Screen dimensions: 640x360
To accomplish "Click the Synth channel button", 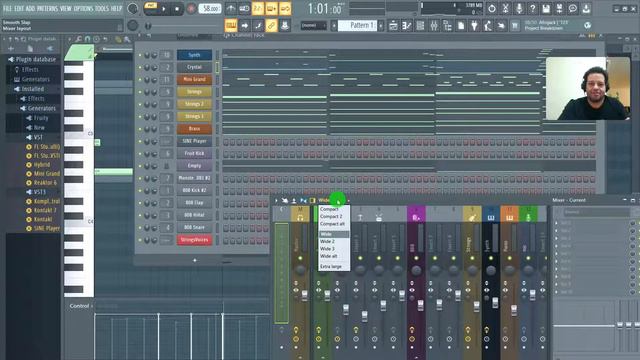I will pyautogui.click(x=194, y=55).
